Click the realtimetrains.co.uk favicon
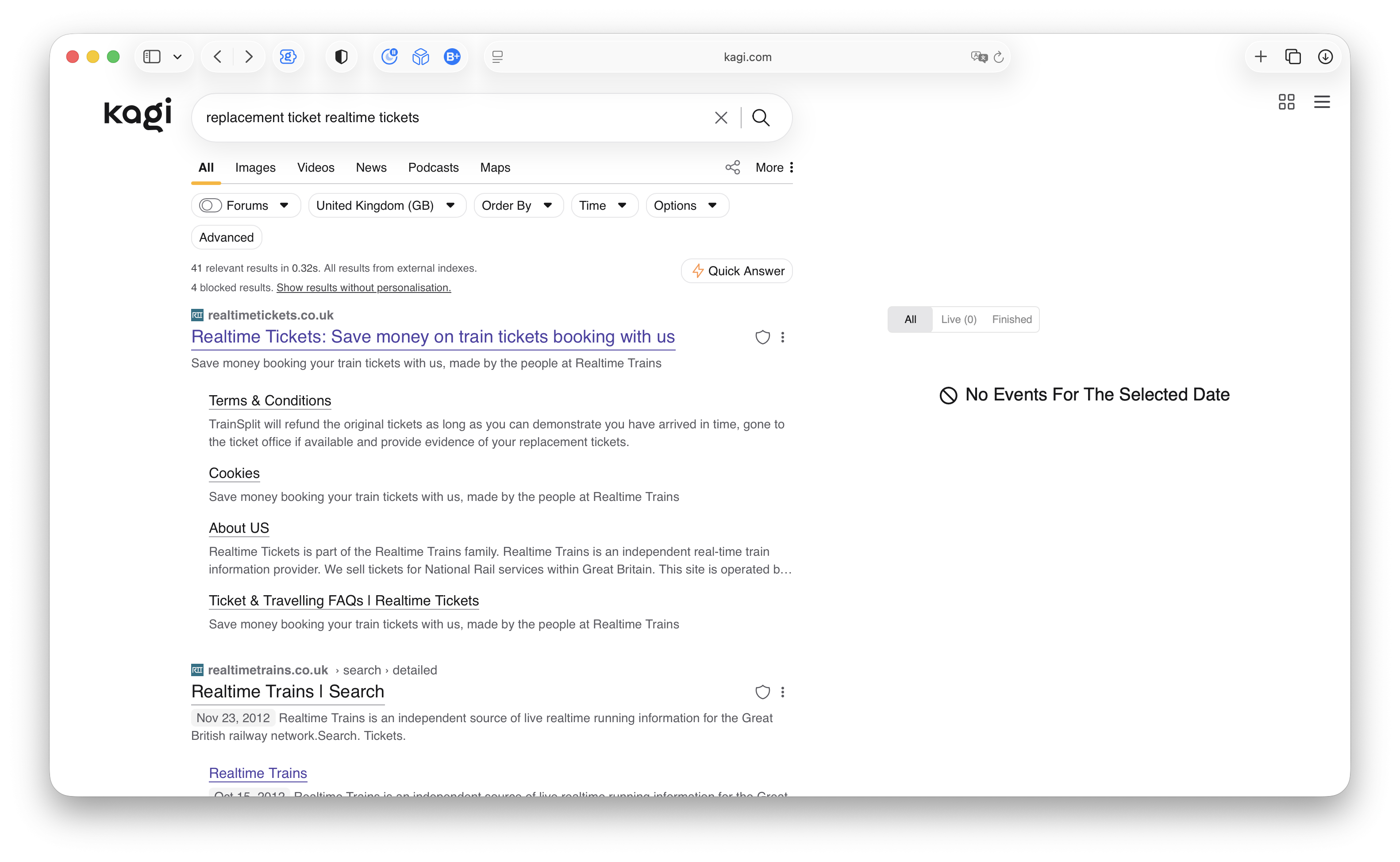The width and height of the screenshot is (1400, 862). coord(197,670)
